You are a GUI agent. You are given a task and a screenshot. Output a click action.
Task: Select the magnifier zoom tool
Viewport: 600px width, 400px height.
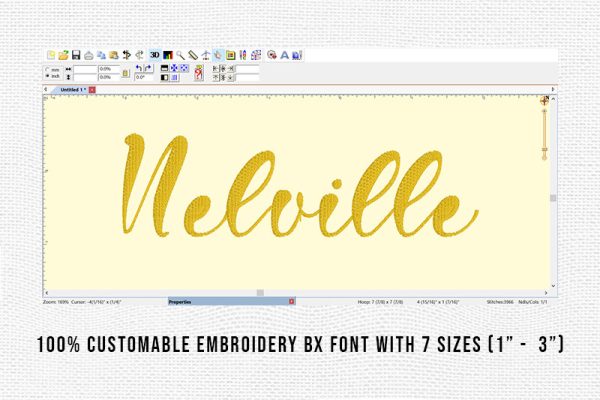coord(180,56)
